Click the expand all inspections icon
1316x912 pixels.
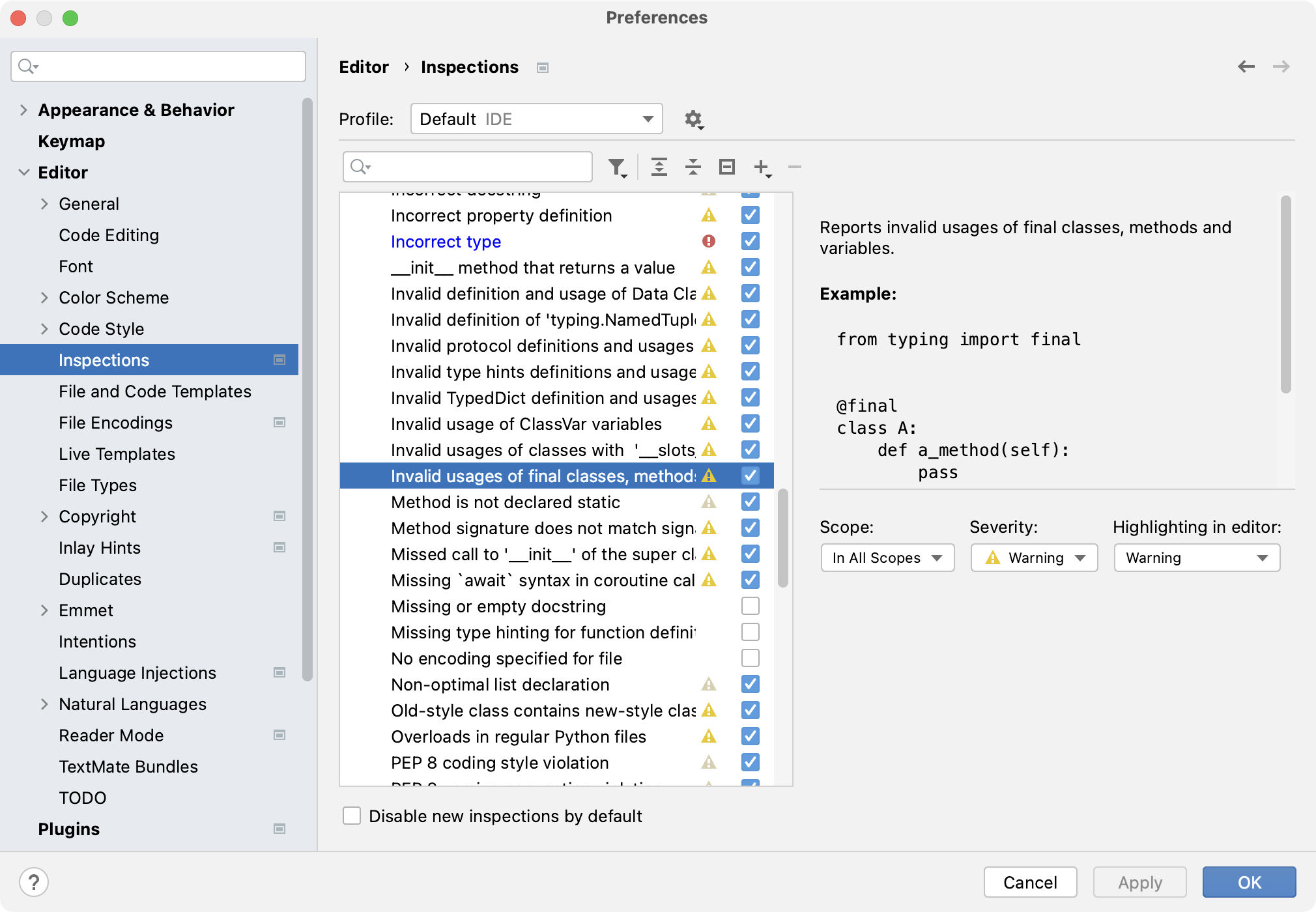coord(658,166)
